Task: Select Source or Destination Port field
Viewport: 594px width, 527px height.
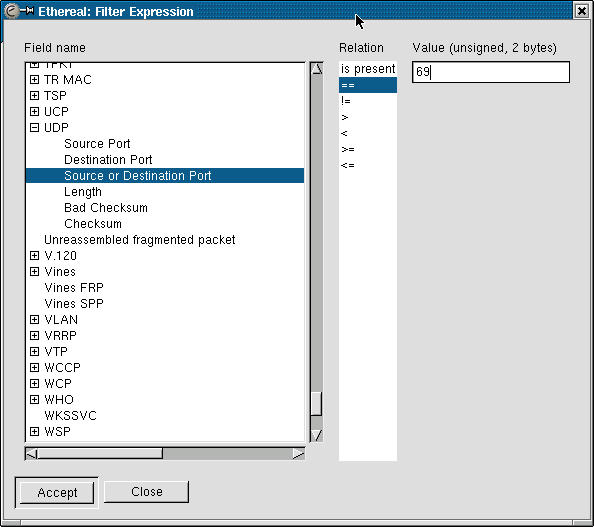Action: click(x=165, y=175)
